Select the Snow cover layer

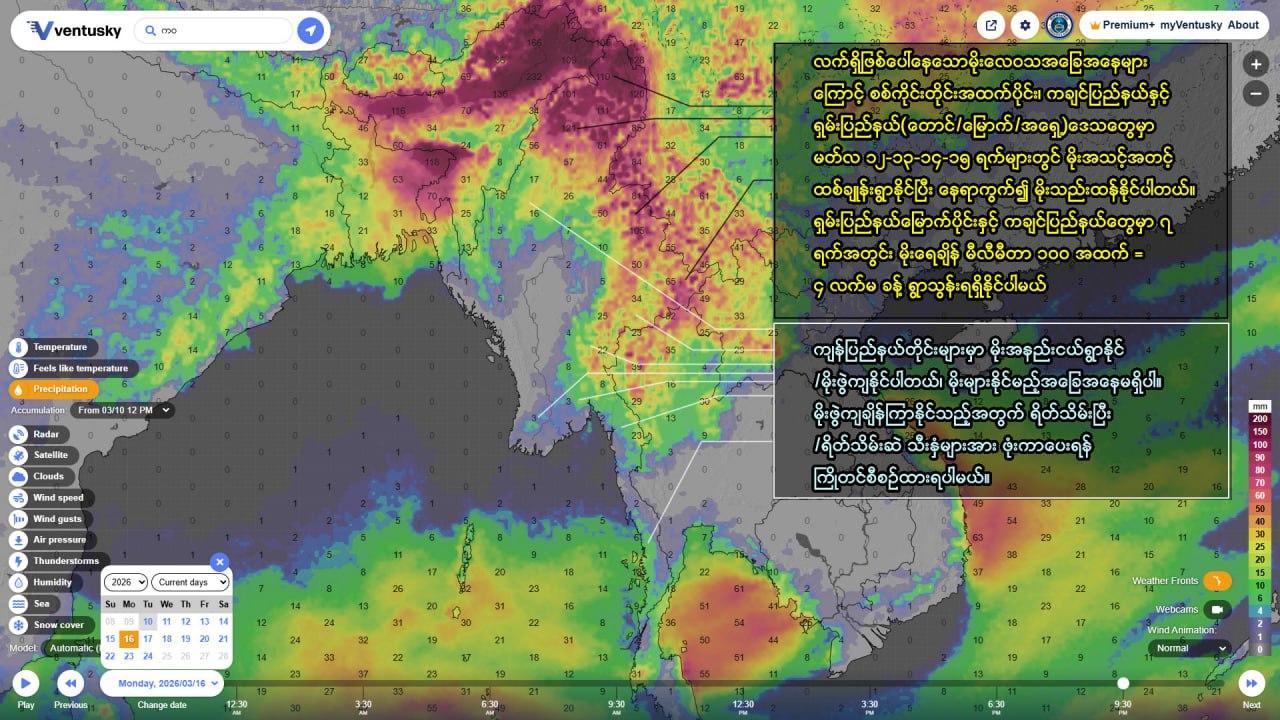[19, 625]
